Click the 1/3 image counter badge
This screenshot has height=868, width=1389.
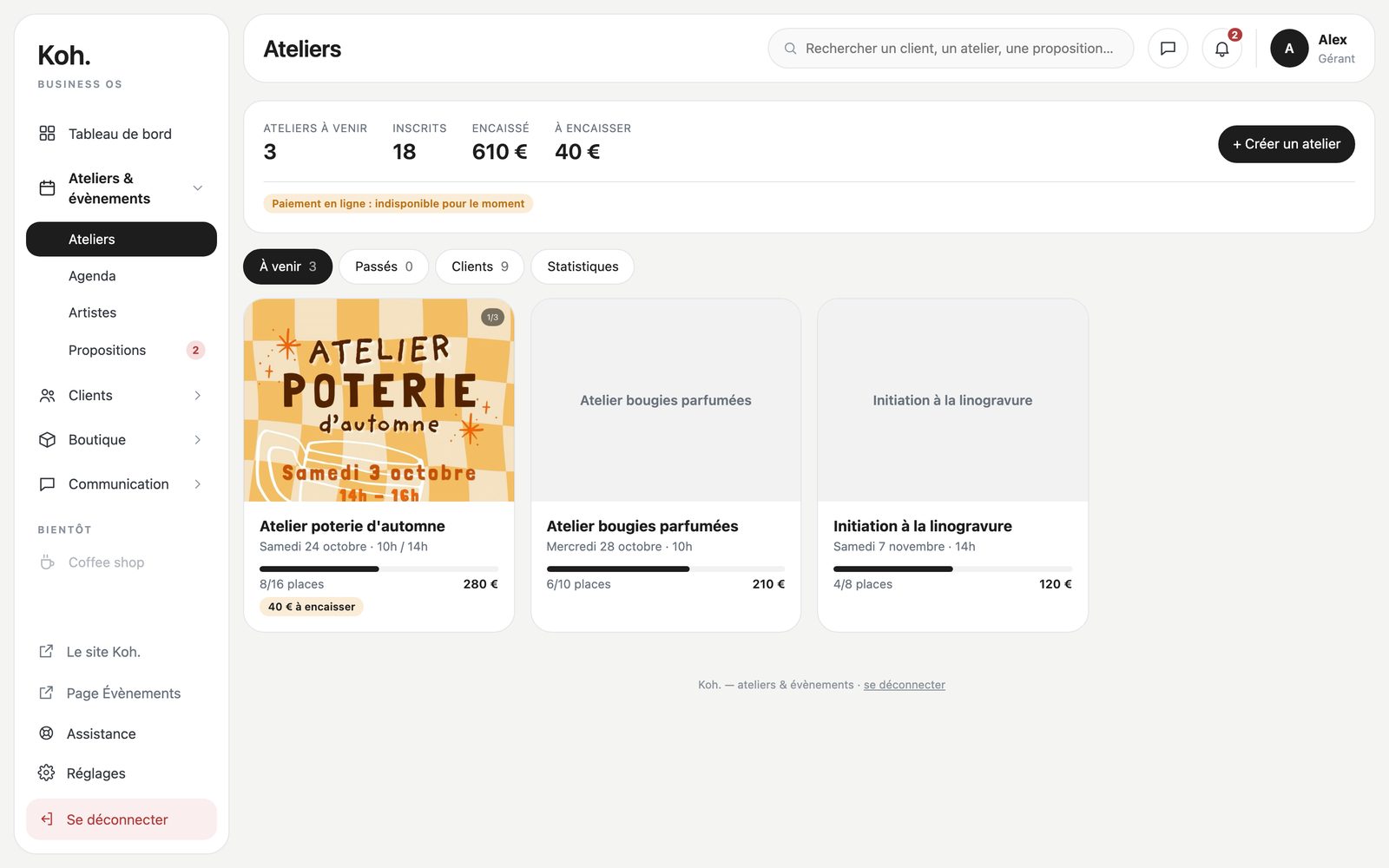tap(492, 318)
